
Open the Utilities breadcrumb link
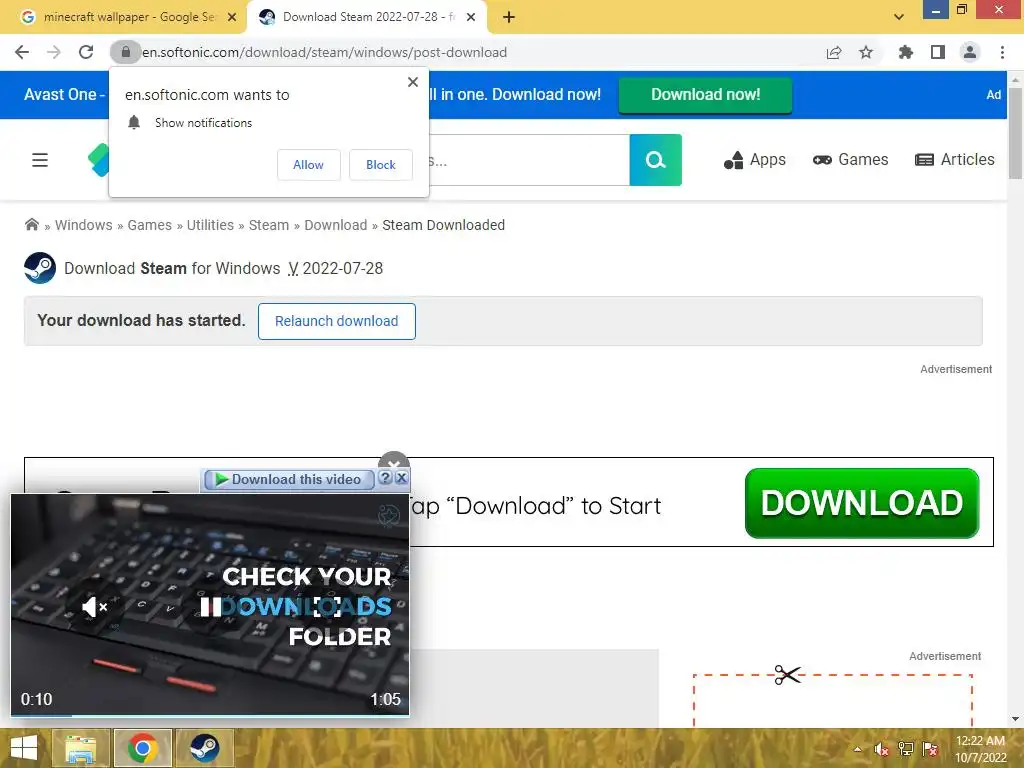click(210, 225)
